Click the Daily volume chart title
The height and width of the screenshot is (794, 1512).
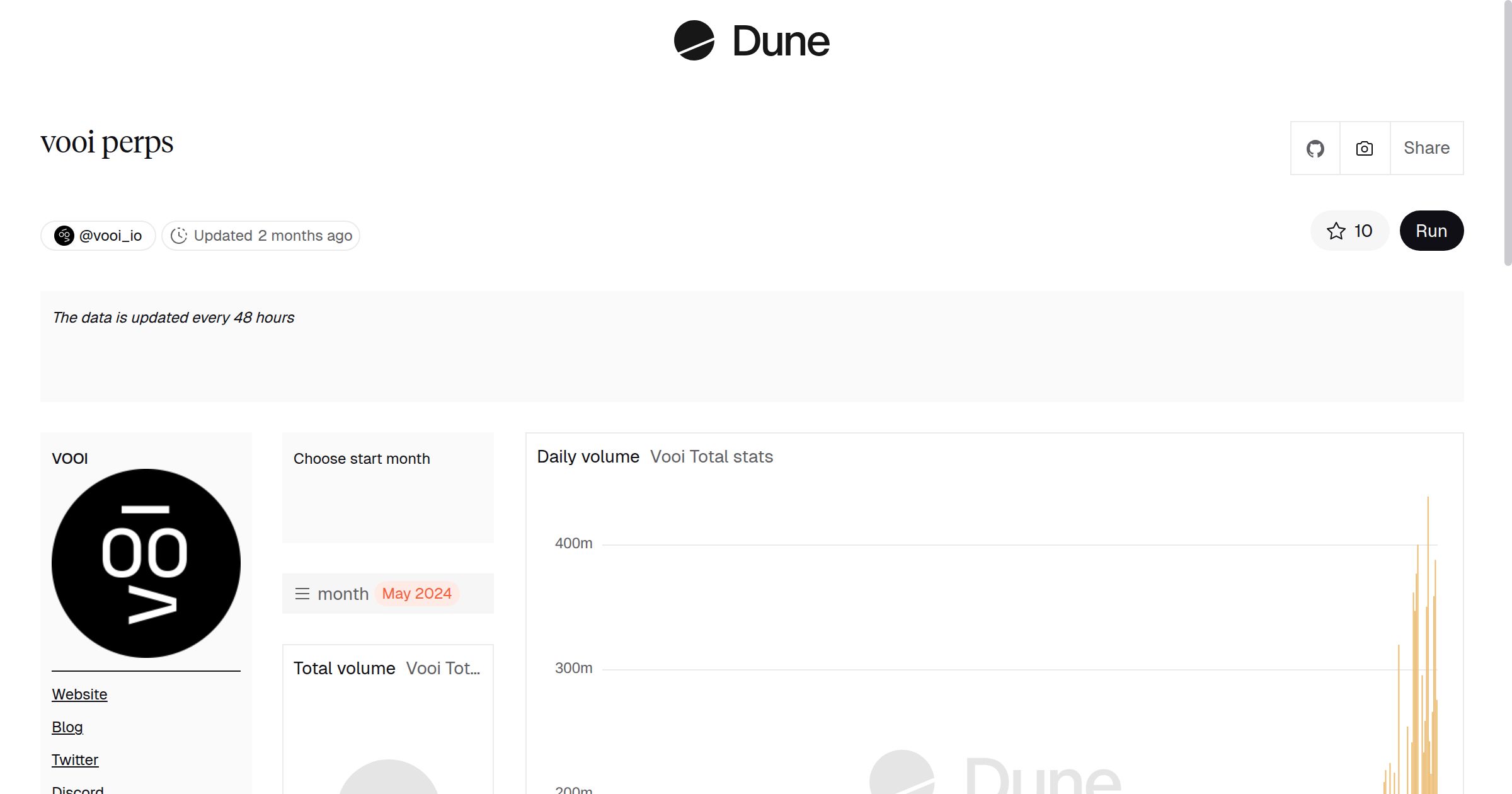pos(587,456)
